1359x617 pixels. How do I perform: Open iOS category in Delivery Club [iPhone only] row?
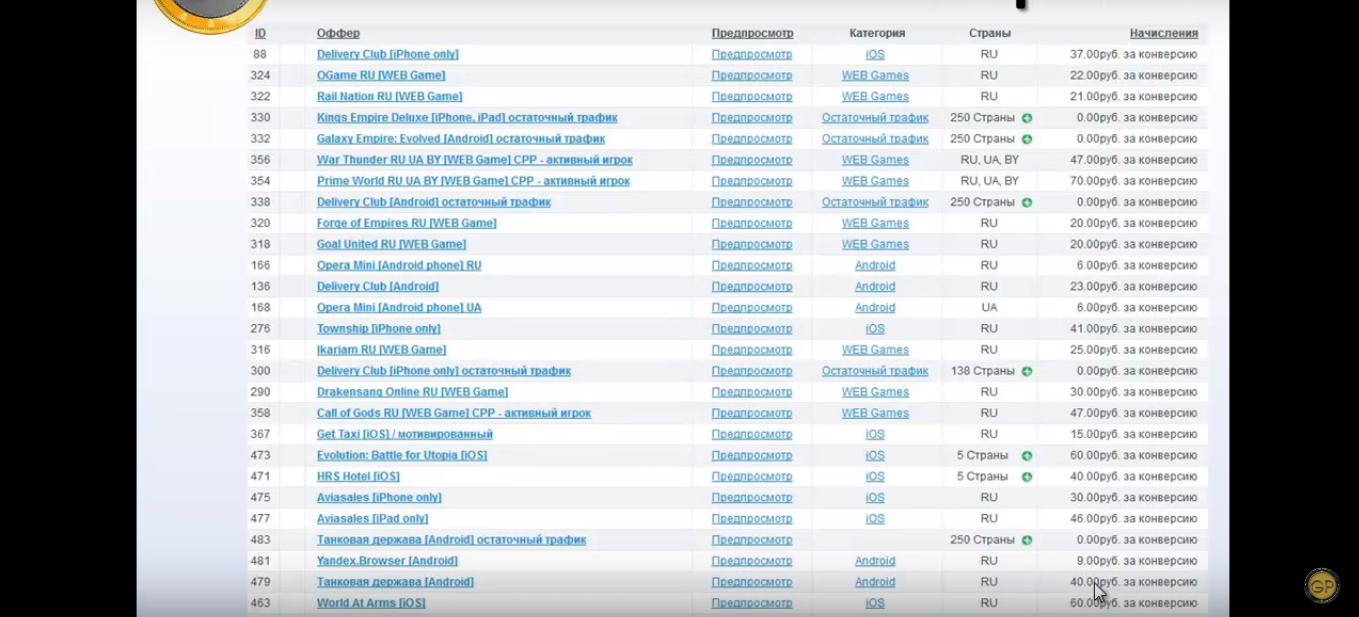875,54
